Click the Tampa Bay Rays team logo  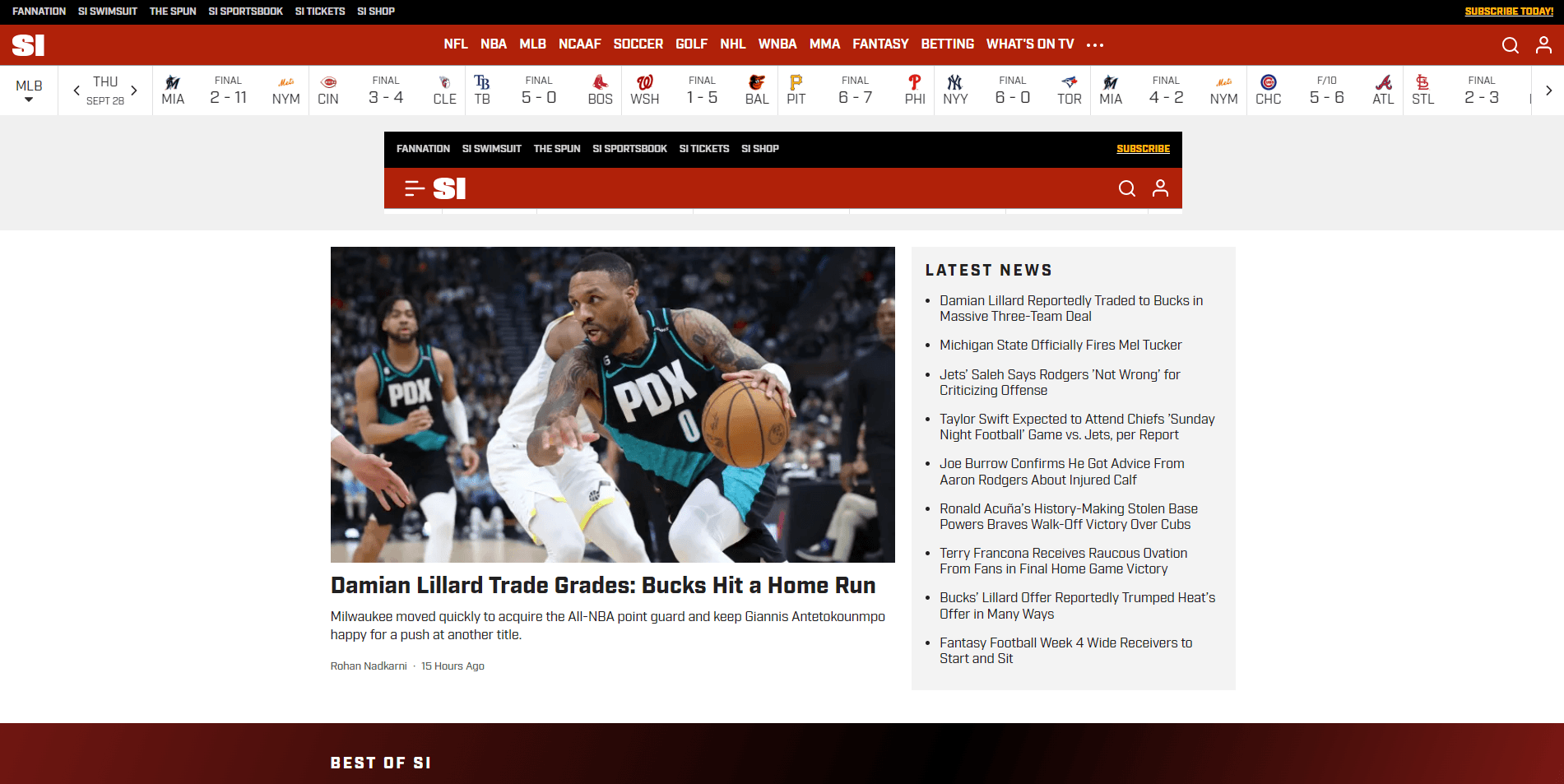pyautogui.click(x=482, y=82)
